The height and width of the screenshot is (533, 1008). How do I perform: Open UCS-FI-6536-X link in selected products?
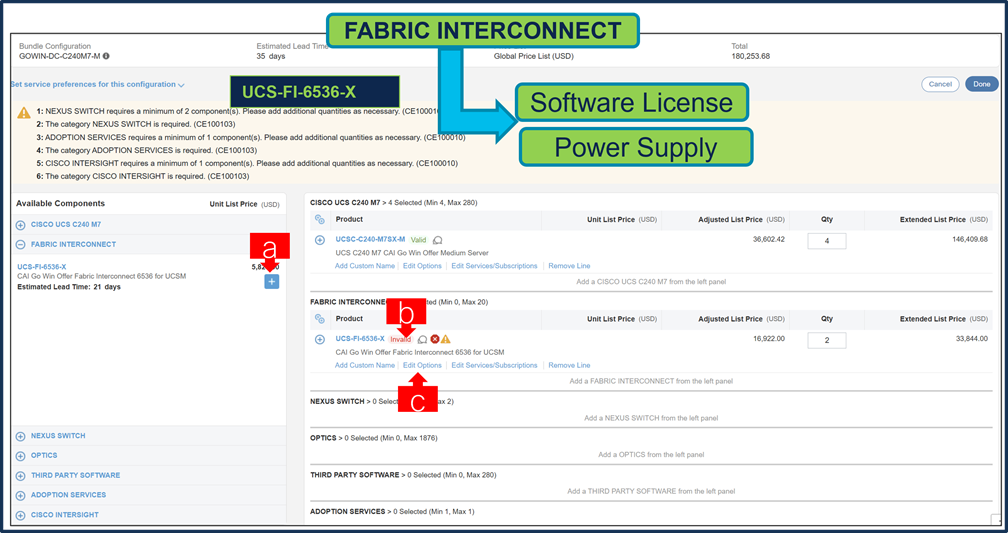(360, 339)
